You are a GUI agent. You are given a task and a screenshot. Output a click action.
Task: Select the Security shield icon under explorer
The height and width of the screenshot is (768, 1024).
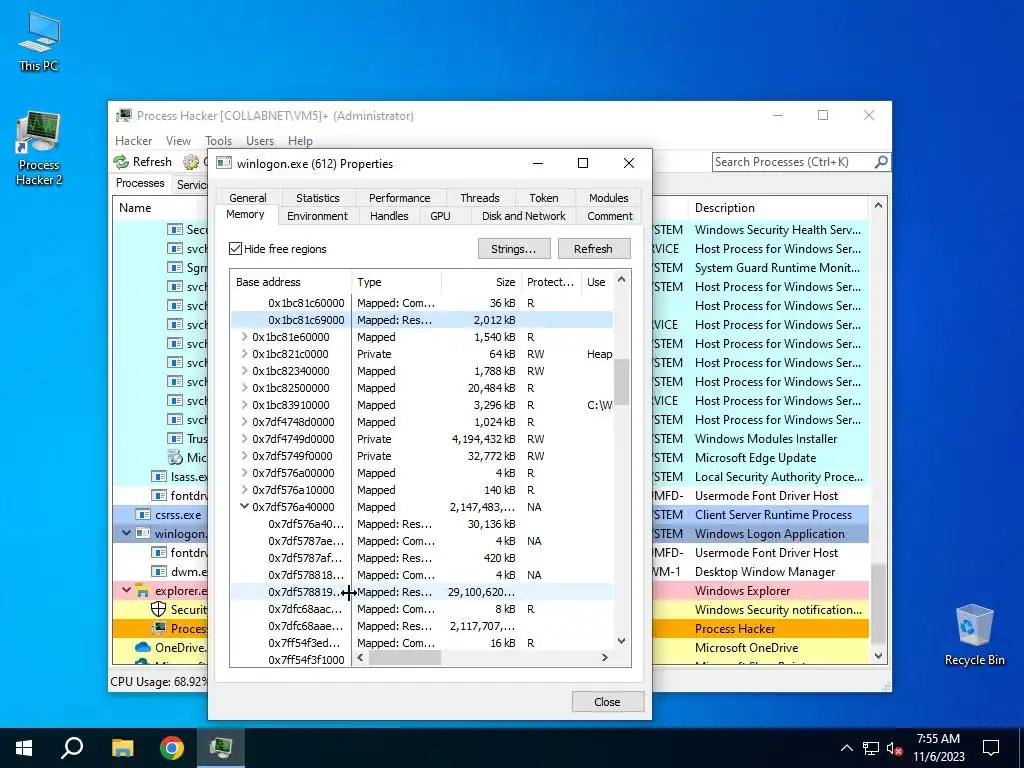pos(159,609)
